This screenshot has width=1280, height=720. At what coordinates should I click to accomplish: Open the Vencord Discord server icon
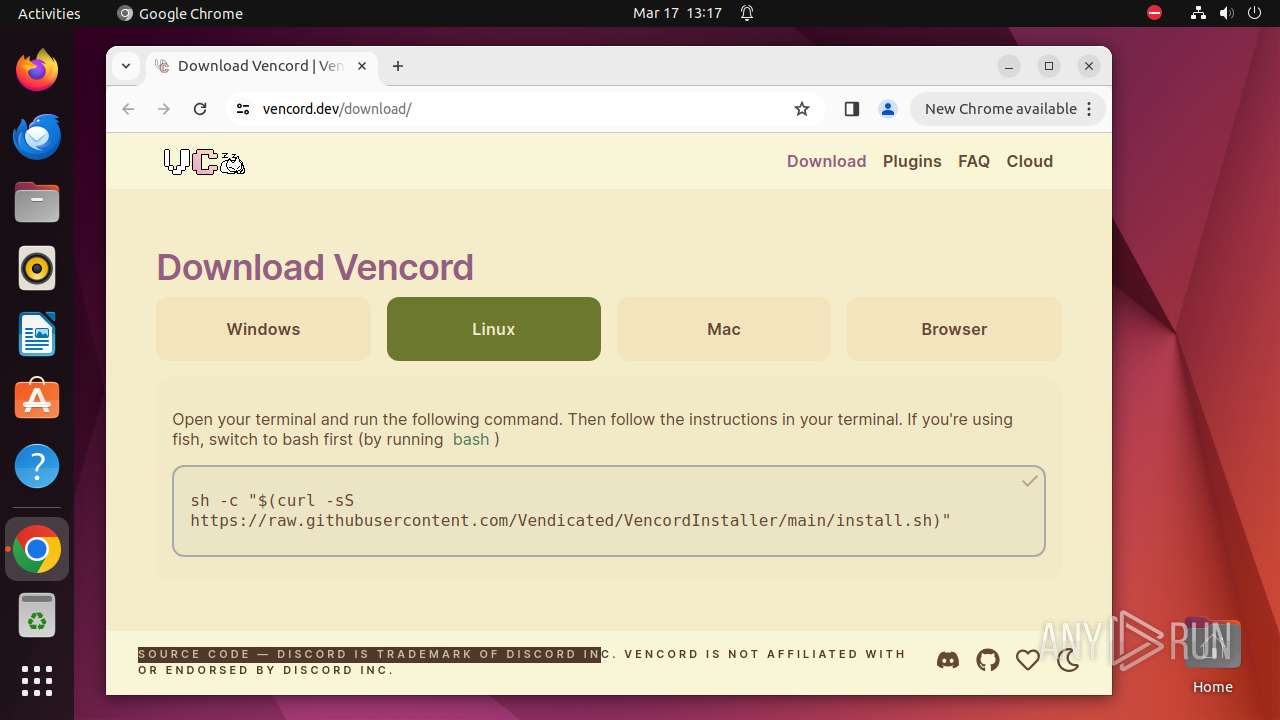click(948, 660)
